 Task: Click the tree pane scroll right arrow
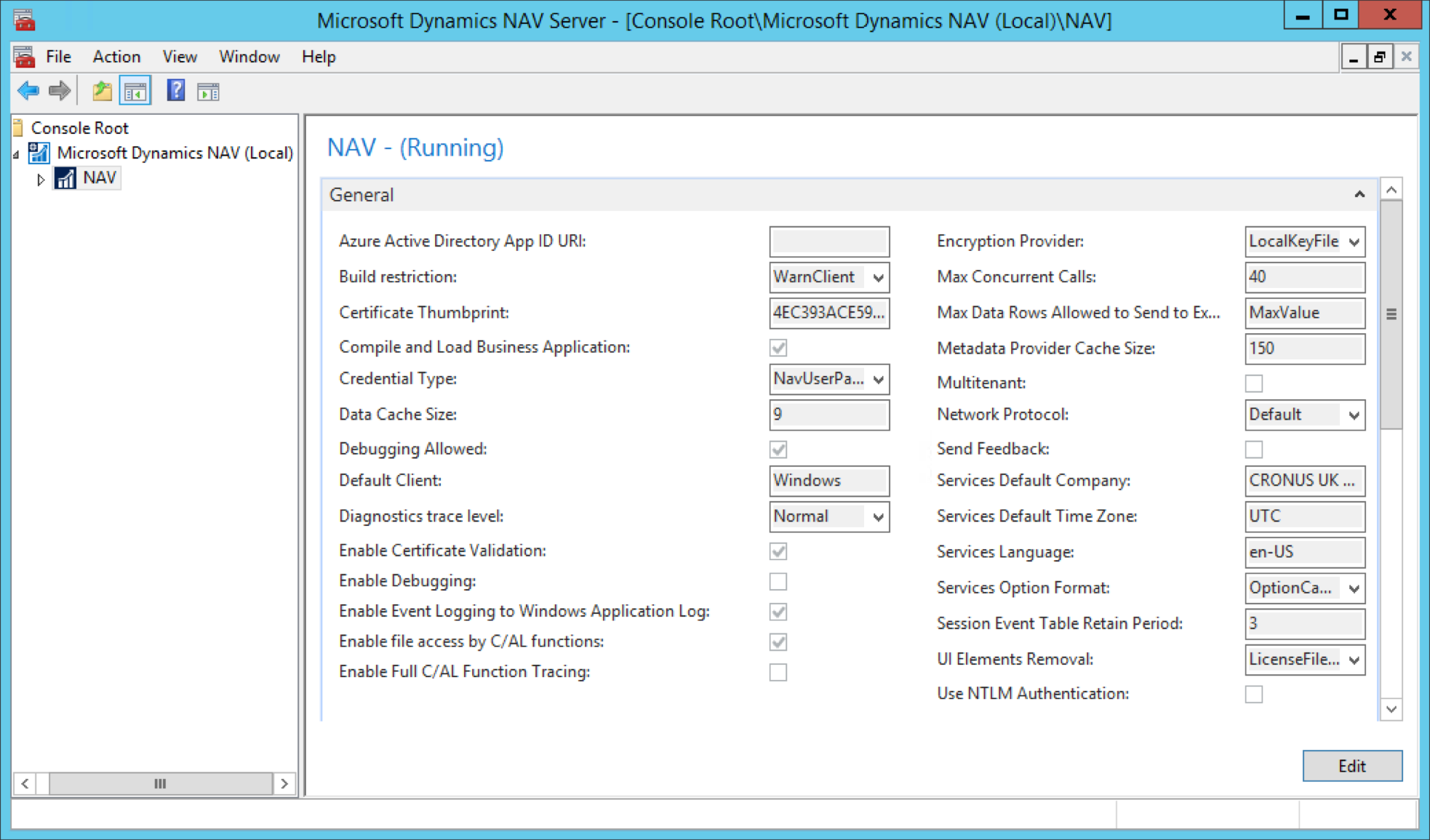click(x=284, y=783)
